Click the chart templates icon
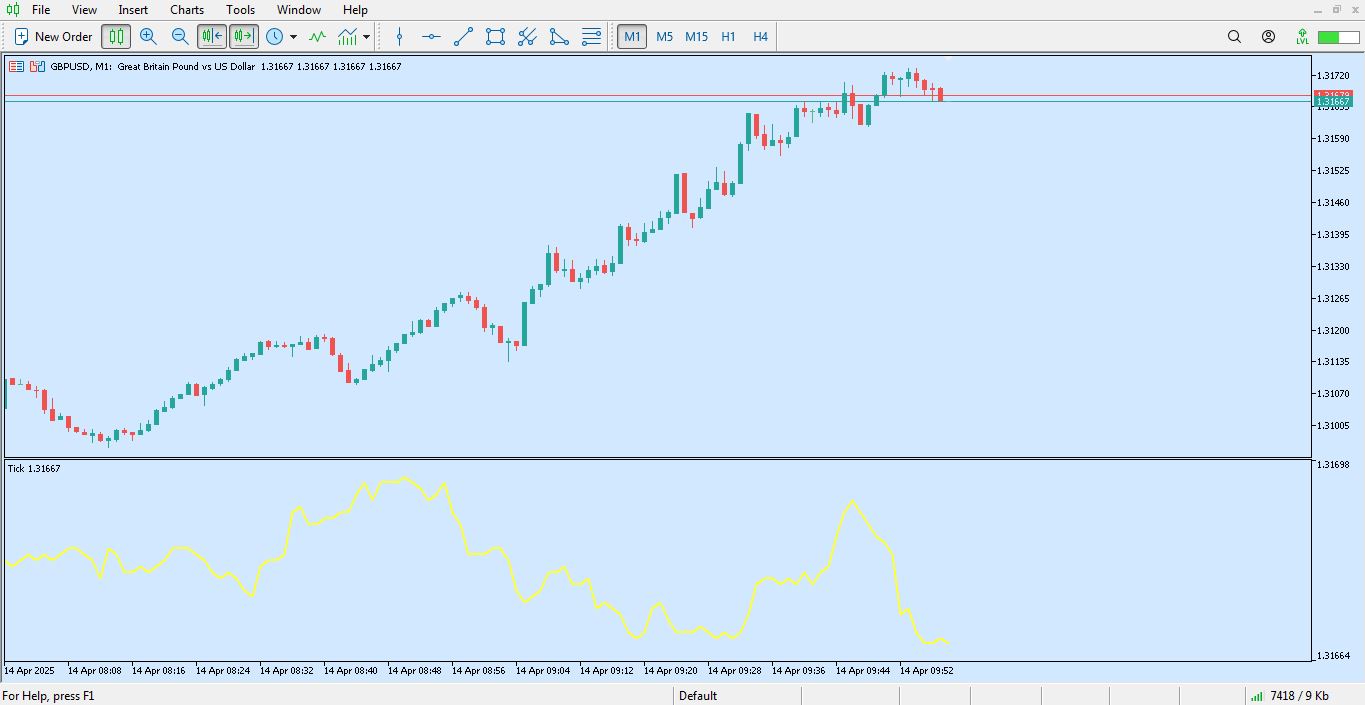Viewport: 1365px width, 705px height. pyautogui.click(x=347, y=37)
